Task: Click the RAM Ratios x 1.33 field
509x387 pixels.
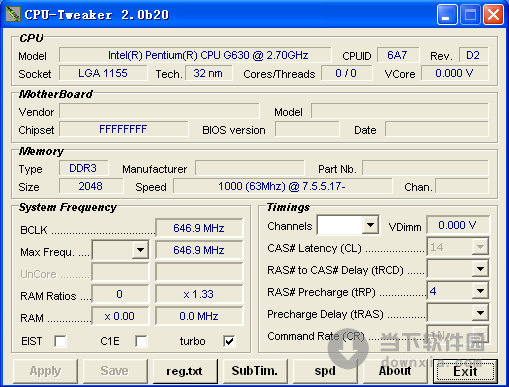Action: coord(199,294)
